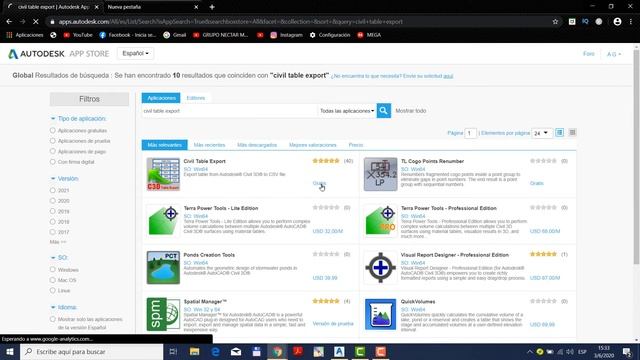Open the Español language dropdown
This screenshot has height=360, width=640.
coord(136,53)
